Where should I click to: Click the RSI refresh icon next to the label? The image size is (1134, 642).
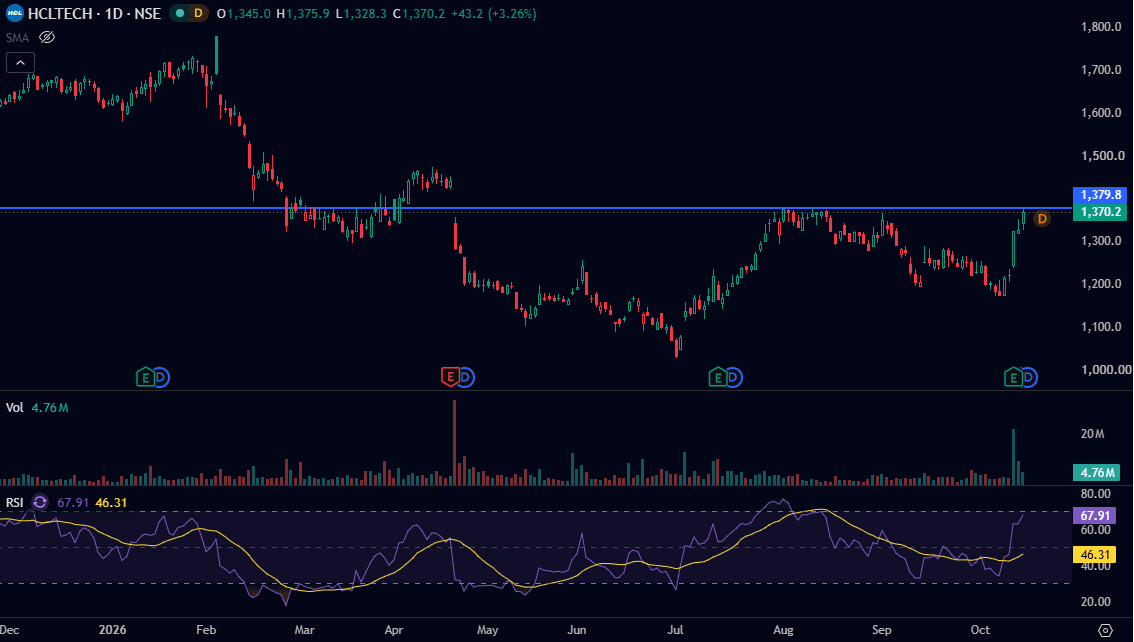40,502
